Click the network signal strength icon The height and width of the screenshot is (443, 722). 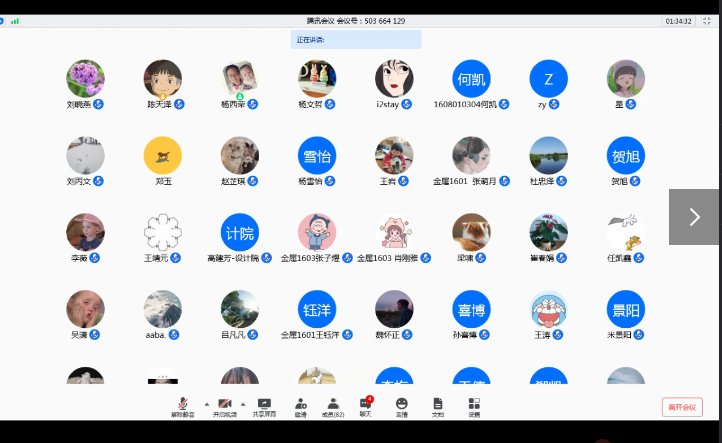(x=15, y=21)
